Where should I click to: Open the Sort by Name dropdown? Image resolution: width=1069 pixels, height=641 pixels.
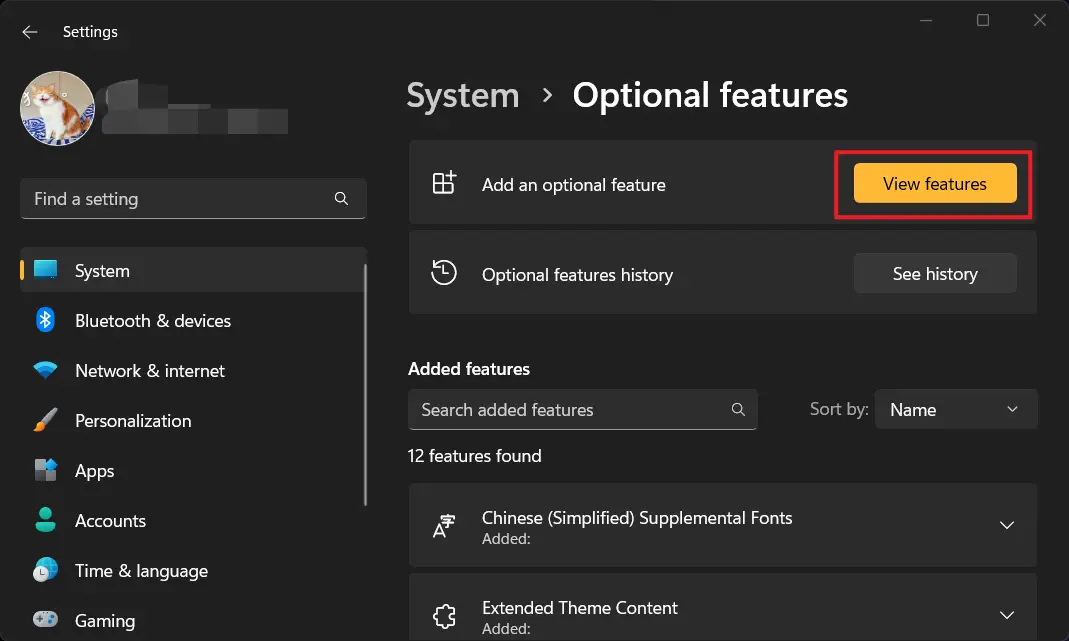pos(955,409)
